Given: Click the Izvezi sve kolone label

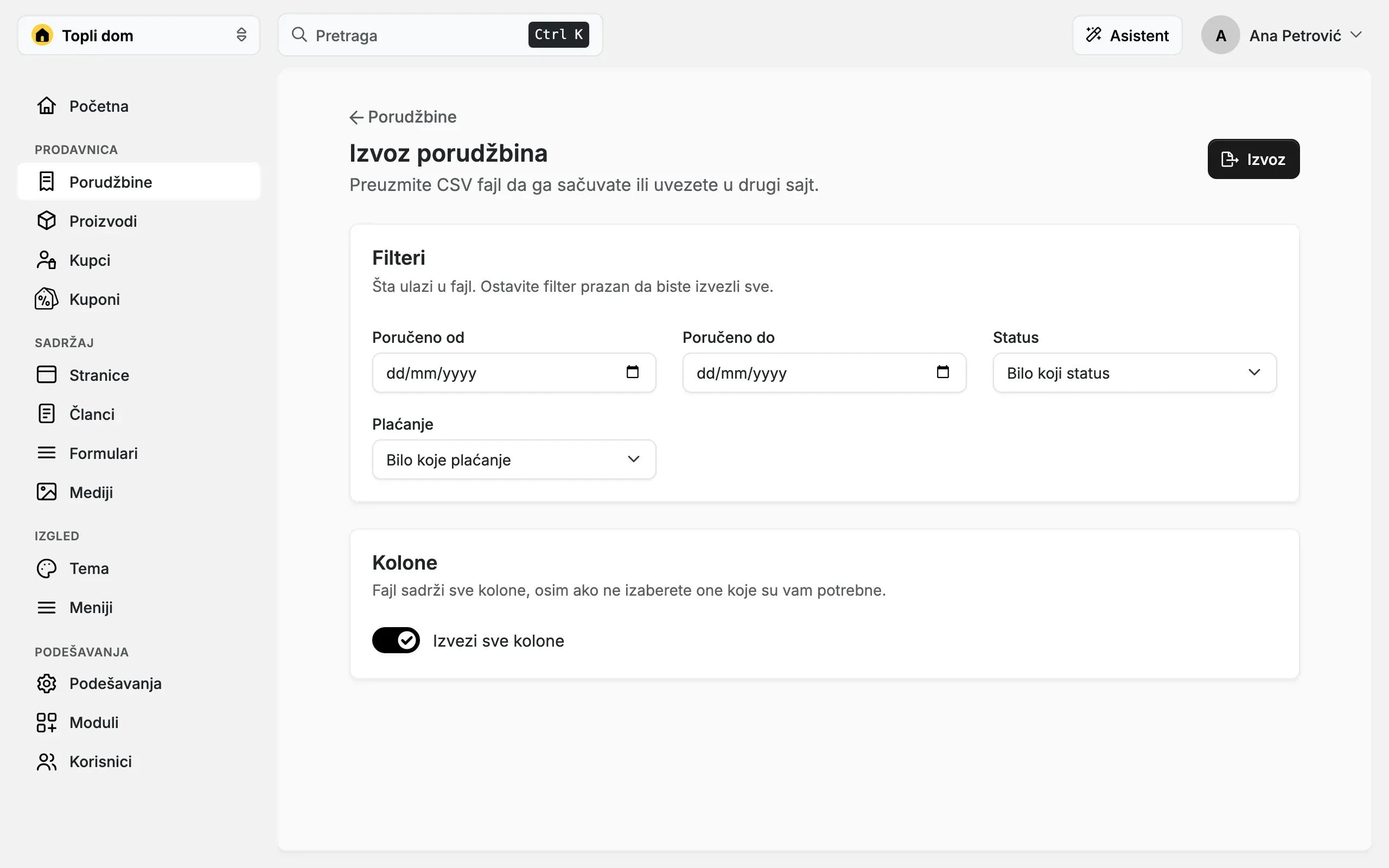Looking at the screenshot, I should [x=498, y=640].
